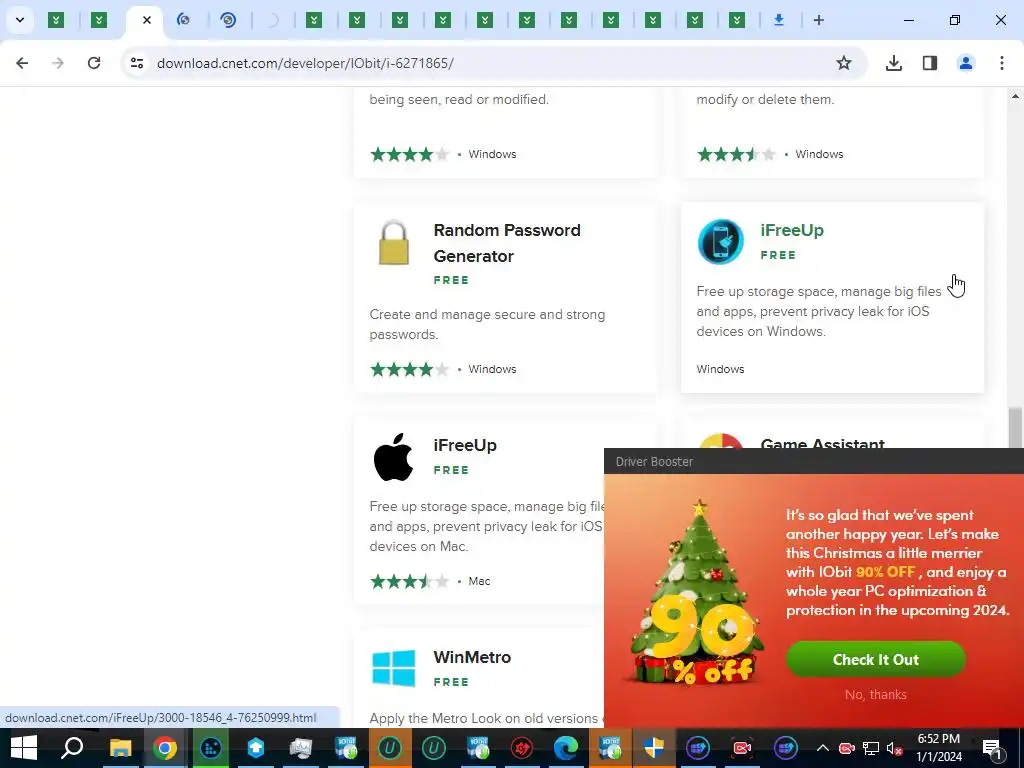
Task: Click the Random Password Generator padlock icon
Action: [394, 242]
